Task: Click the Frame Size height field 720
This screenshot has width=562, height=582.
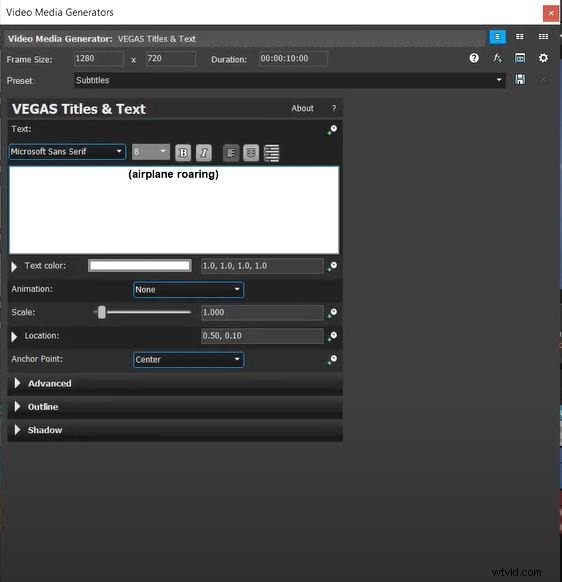Action: tap(171, 59)
